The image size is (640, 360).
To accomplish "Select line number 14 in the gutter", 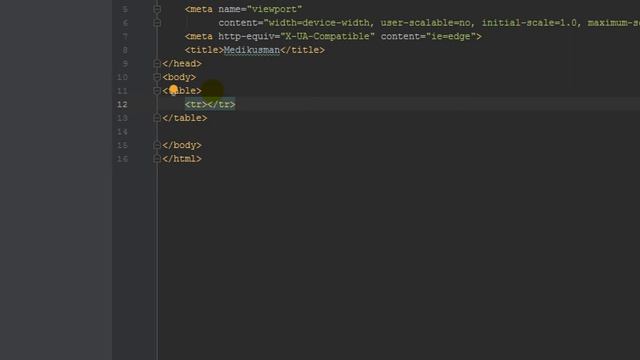I will (x=122, y=132).
